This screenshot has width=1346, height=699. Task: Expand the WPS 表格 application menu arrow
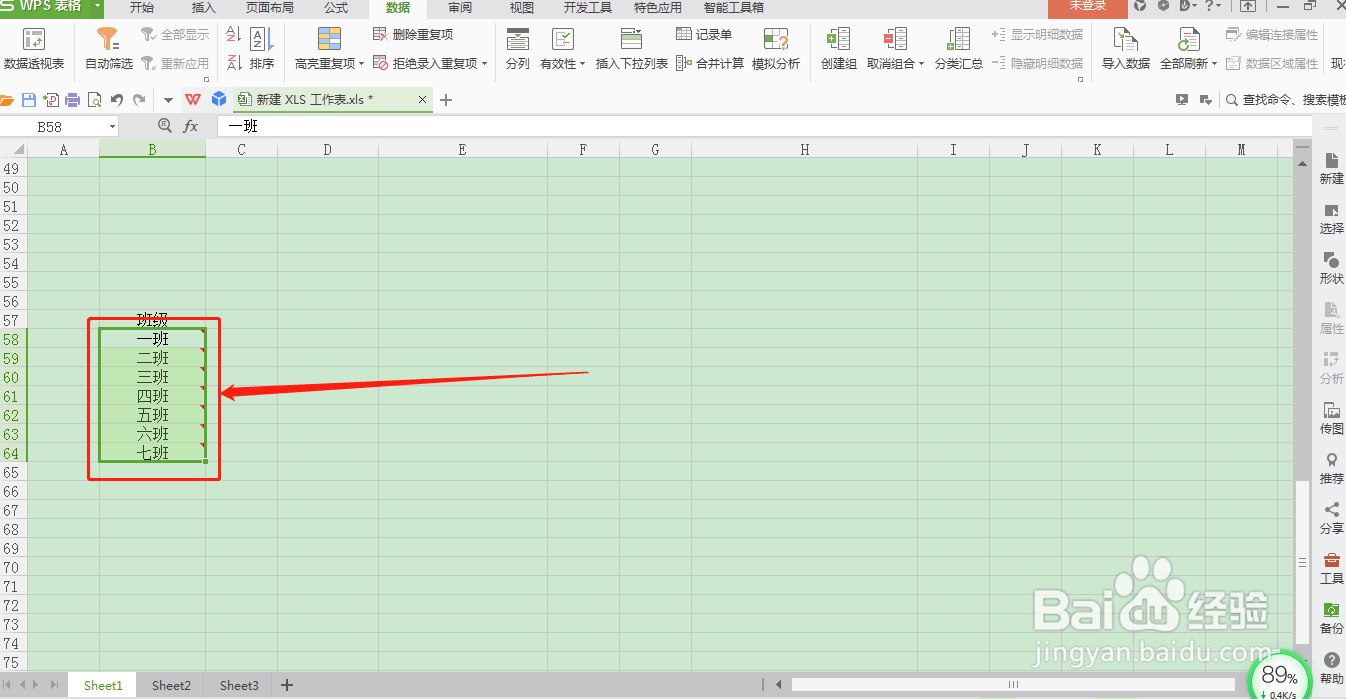(x=97, y=6)
